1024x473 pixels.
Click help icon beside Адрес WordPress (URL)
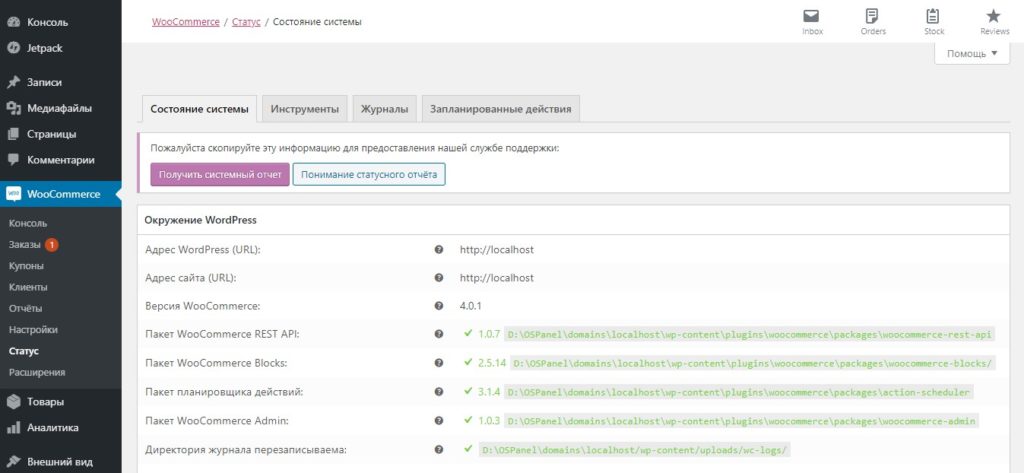tap(439, 250)
